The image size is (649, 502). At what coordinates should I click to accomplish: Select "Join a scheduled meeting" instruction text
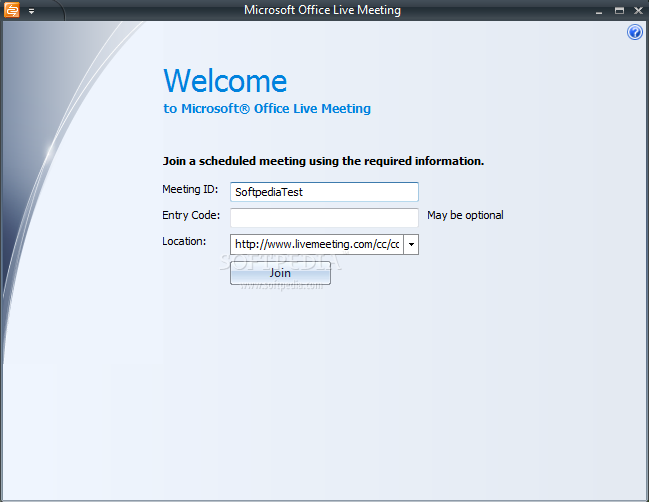click(x=323, y=161)
